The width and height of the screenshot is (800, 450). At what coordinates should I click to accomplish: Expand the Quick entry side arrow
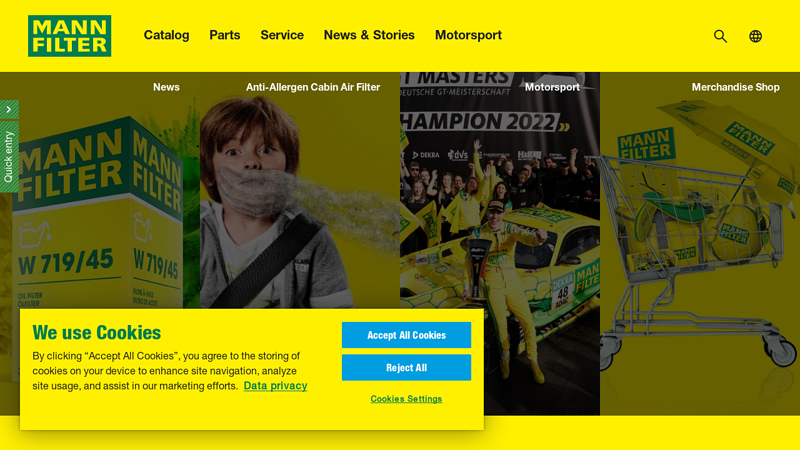(x=9, y=109)
